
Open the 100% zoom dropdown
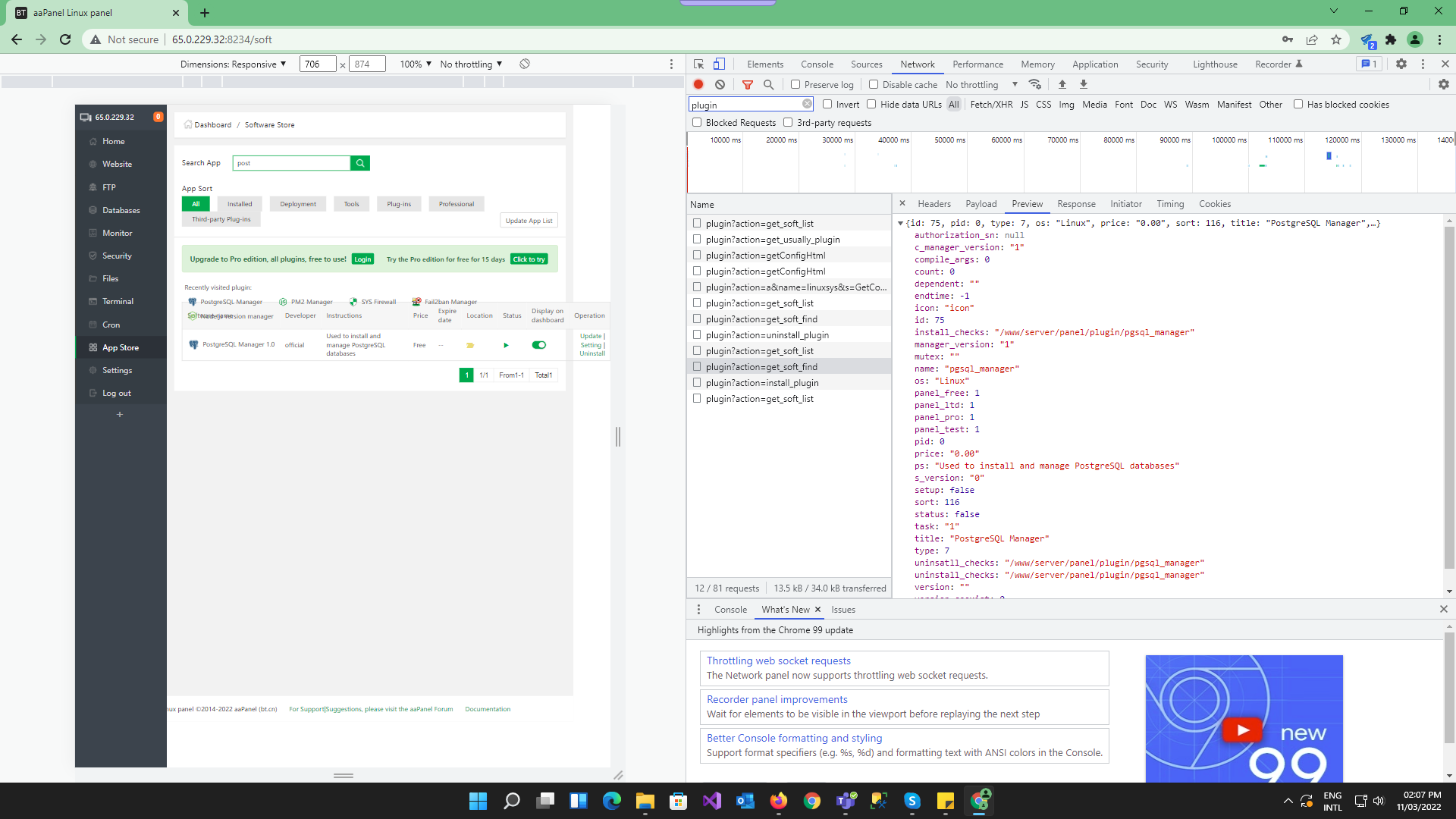click(416, 64)
